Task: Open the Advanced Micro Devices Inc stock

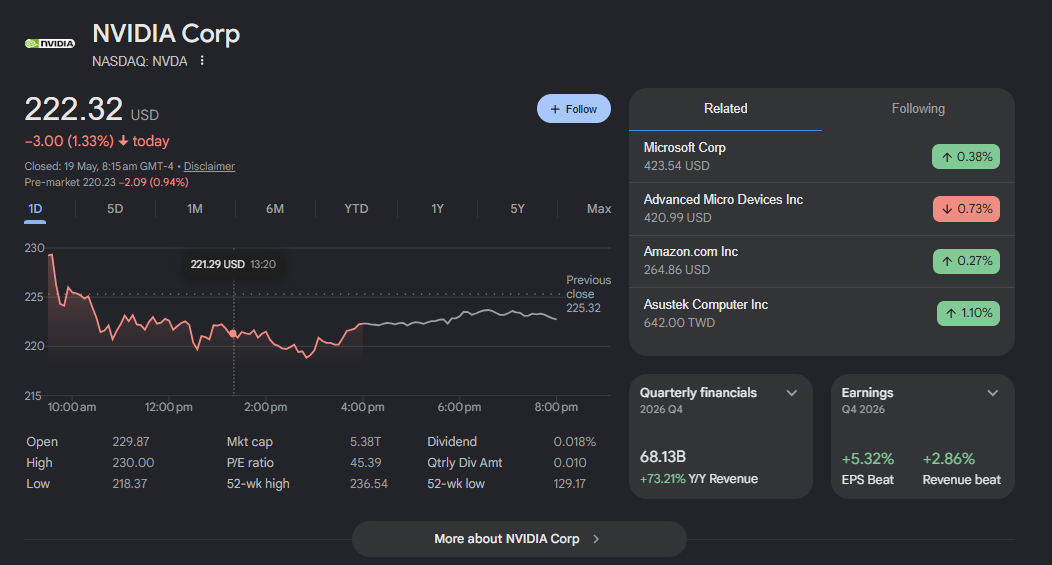Action: point(822,209)
